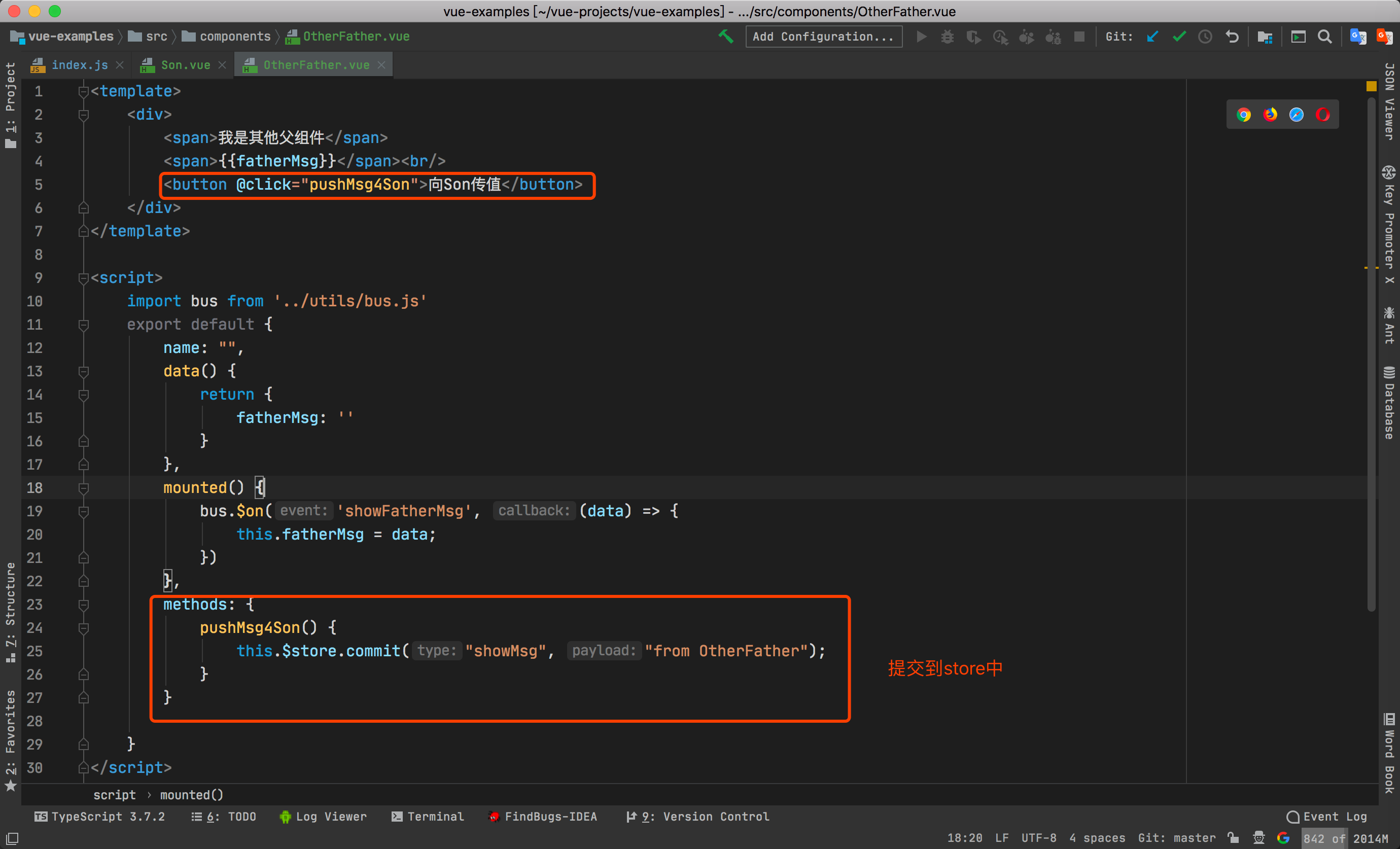Open the Git: master branch popup

1177,838
